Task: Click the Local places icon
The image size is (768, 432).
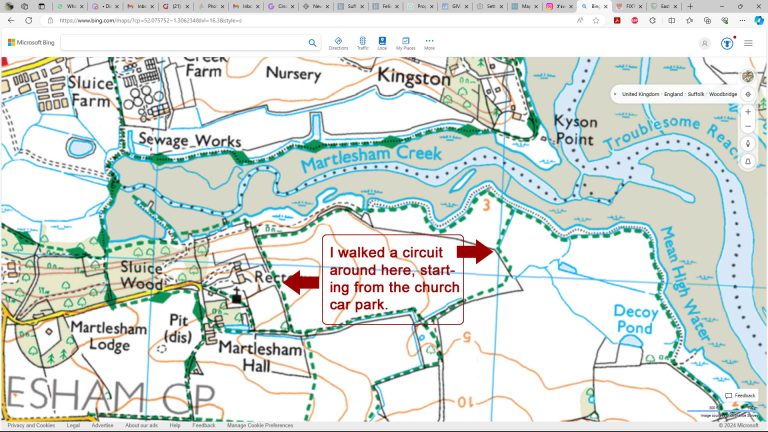Action: tap(382, 43)
